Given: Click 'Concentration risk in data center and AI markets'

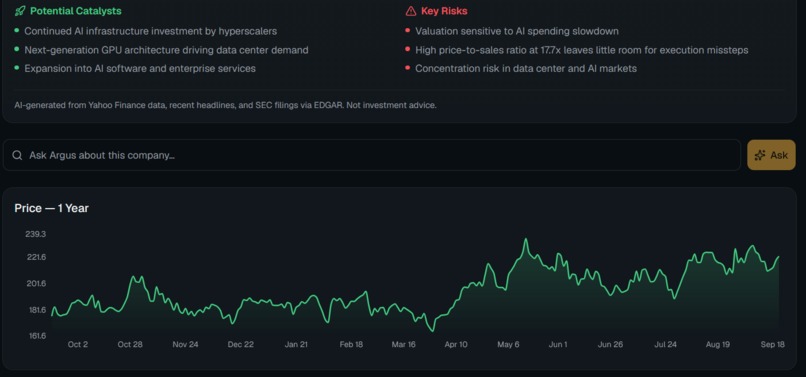Looking at the screenshot, I should point(526,68).
